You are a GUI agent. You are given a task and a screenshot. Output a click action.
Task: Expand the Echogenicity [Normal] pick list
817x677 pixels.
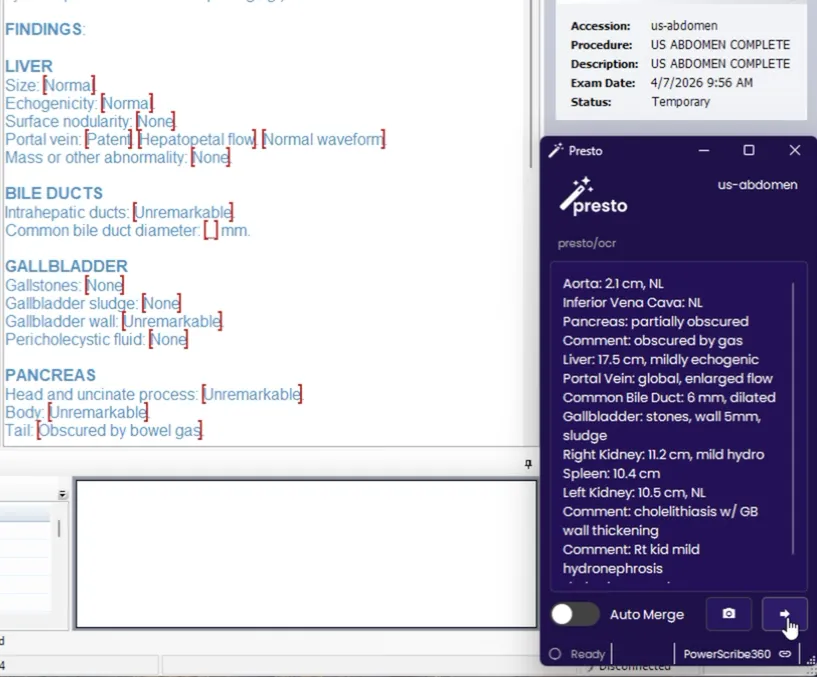(x=127, y=103)
